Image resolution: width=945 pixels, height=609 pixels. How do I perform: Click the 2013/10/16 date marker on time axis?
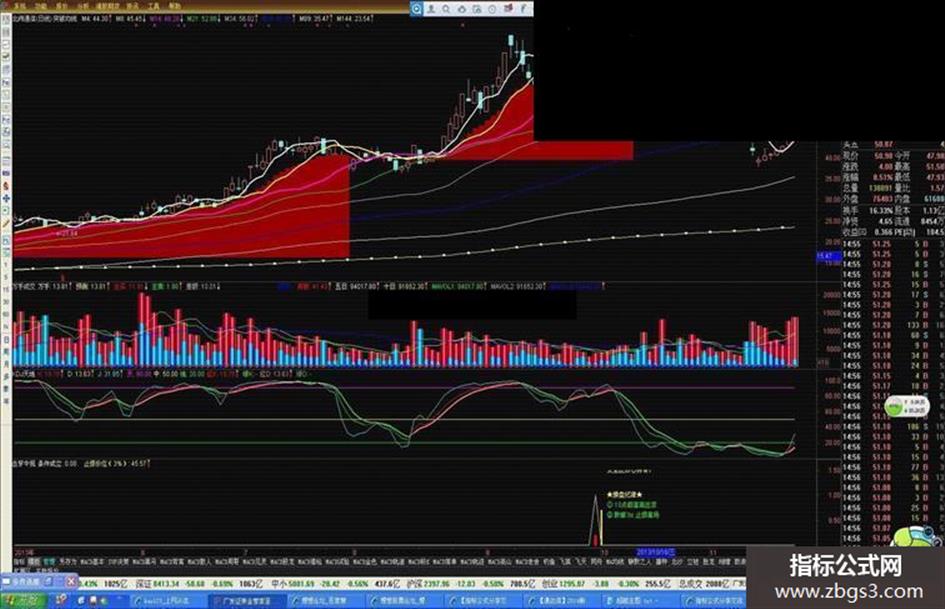(656, 552)
